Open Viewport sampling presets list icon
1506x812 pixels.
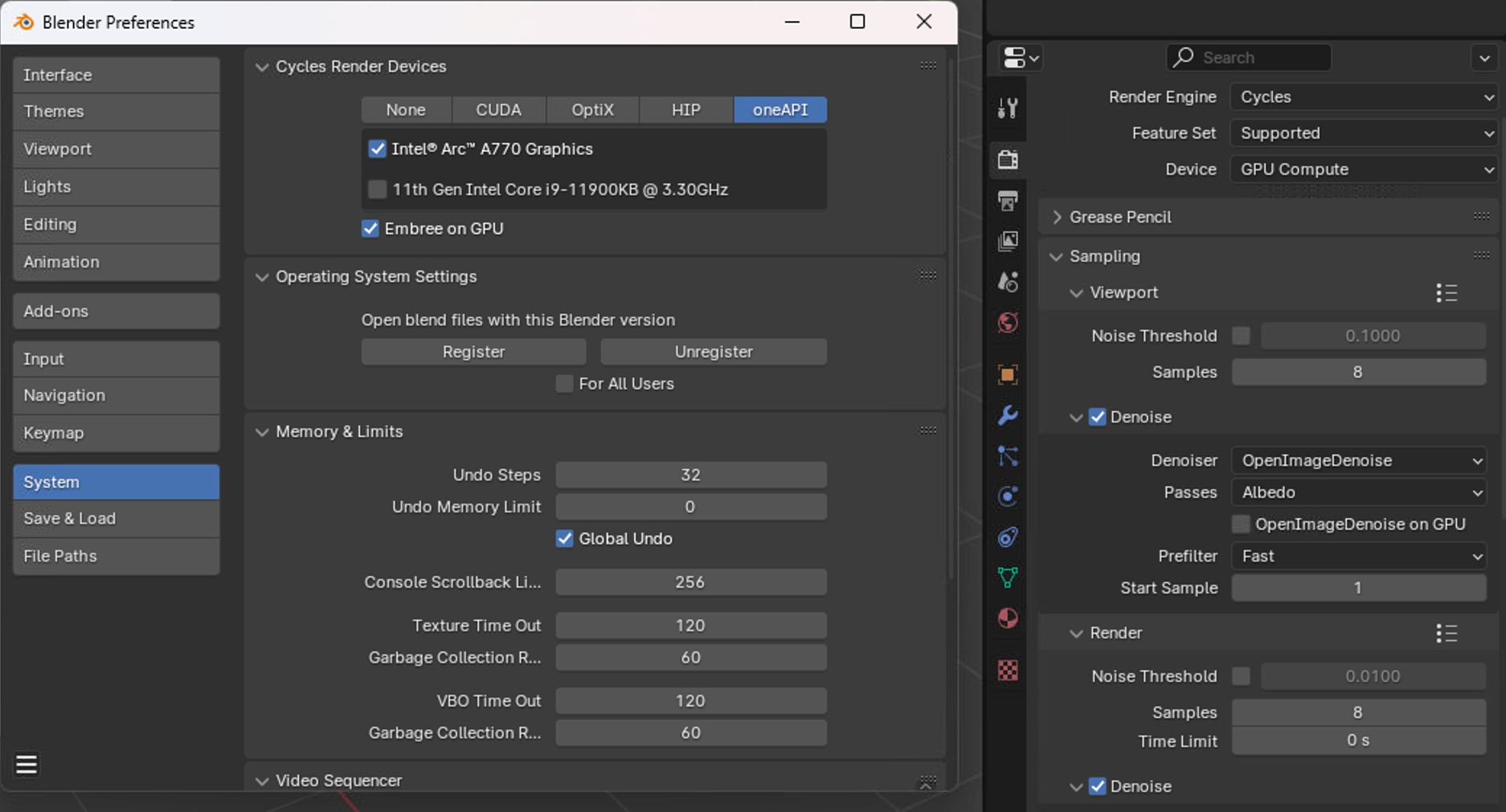1447,293
